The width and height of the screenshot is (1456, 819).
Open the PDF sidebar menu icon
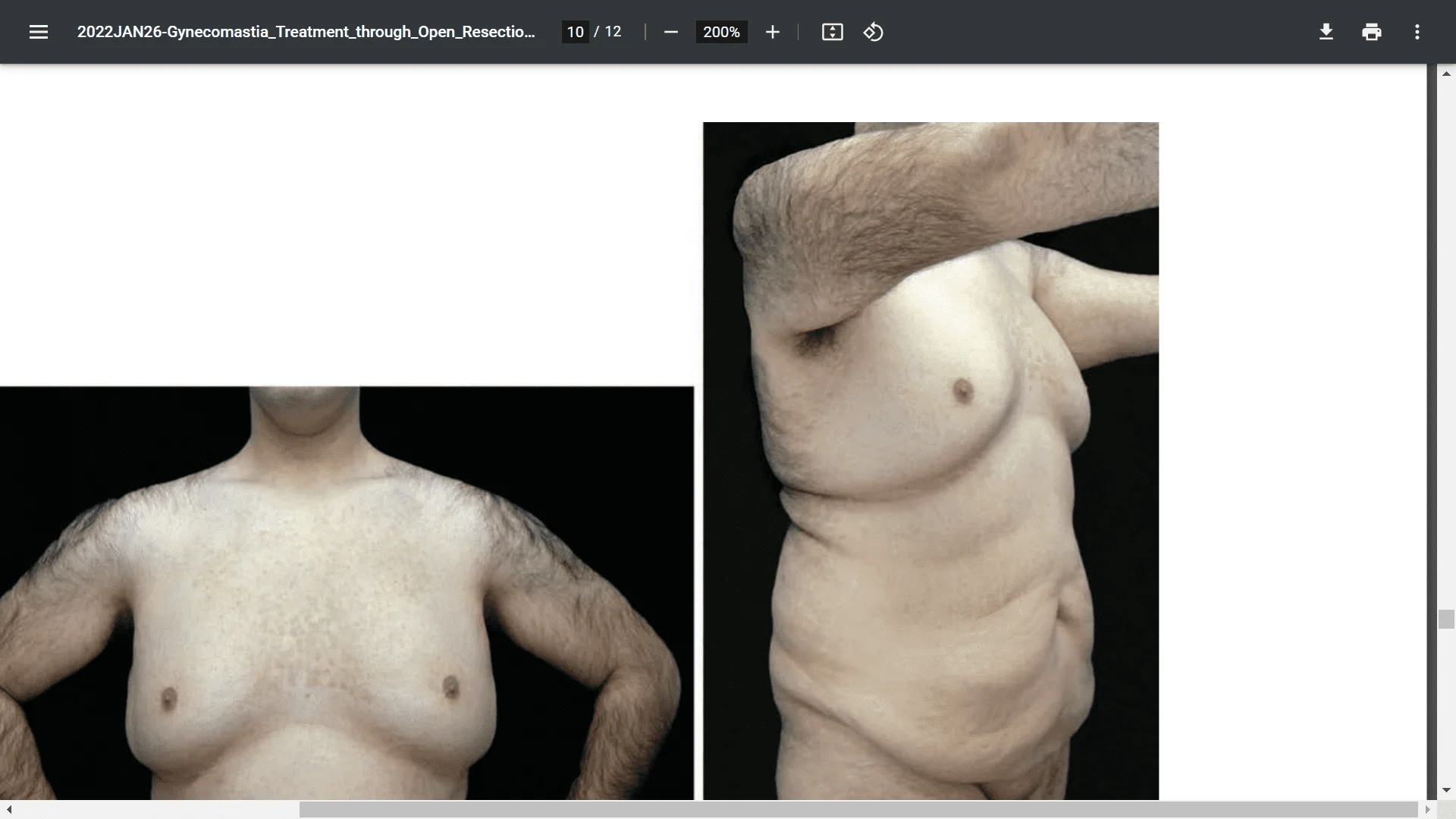coord(39,32)
